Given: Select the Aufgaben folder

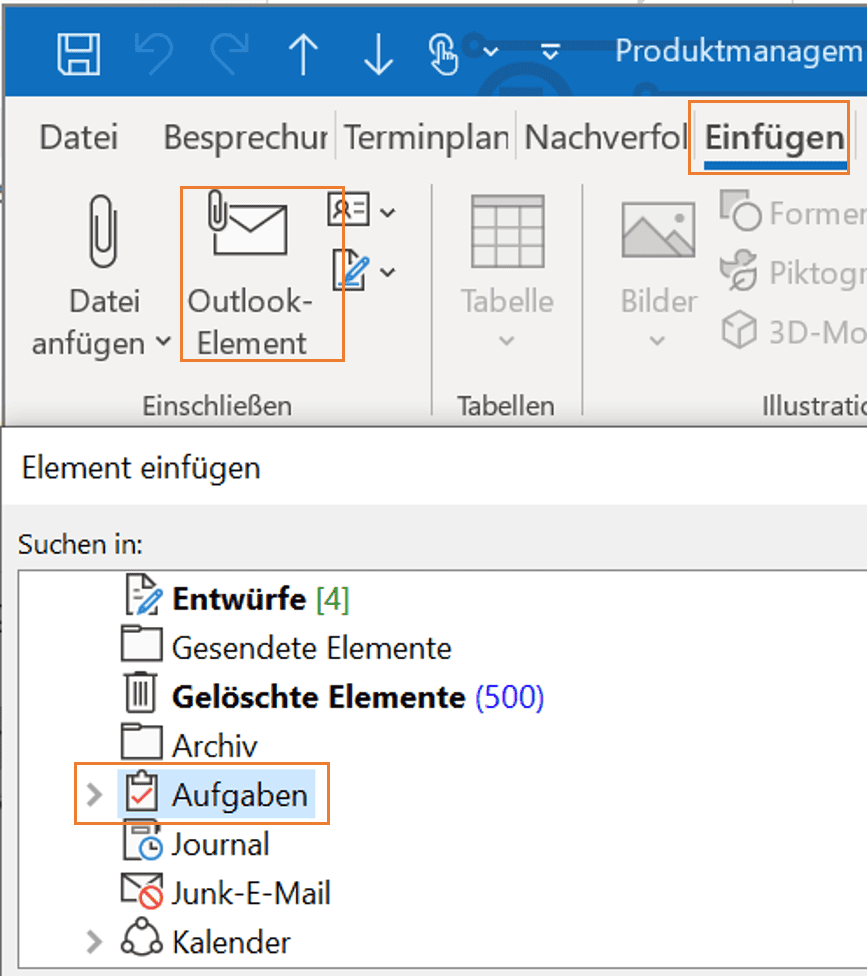Looking at the screenshot, I should pos(216,794).
